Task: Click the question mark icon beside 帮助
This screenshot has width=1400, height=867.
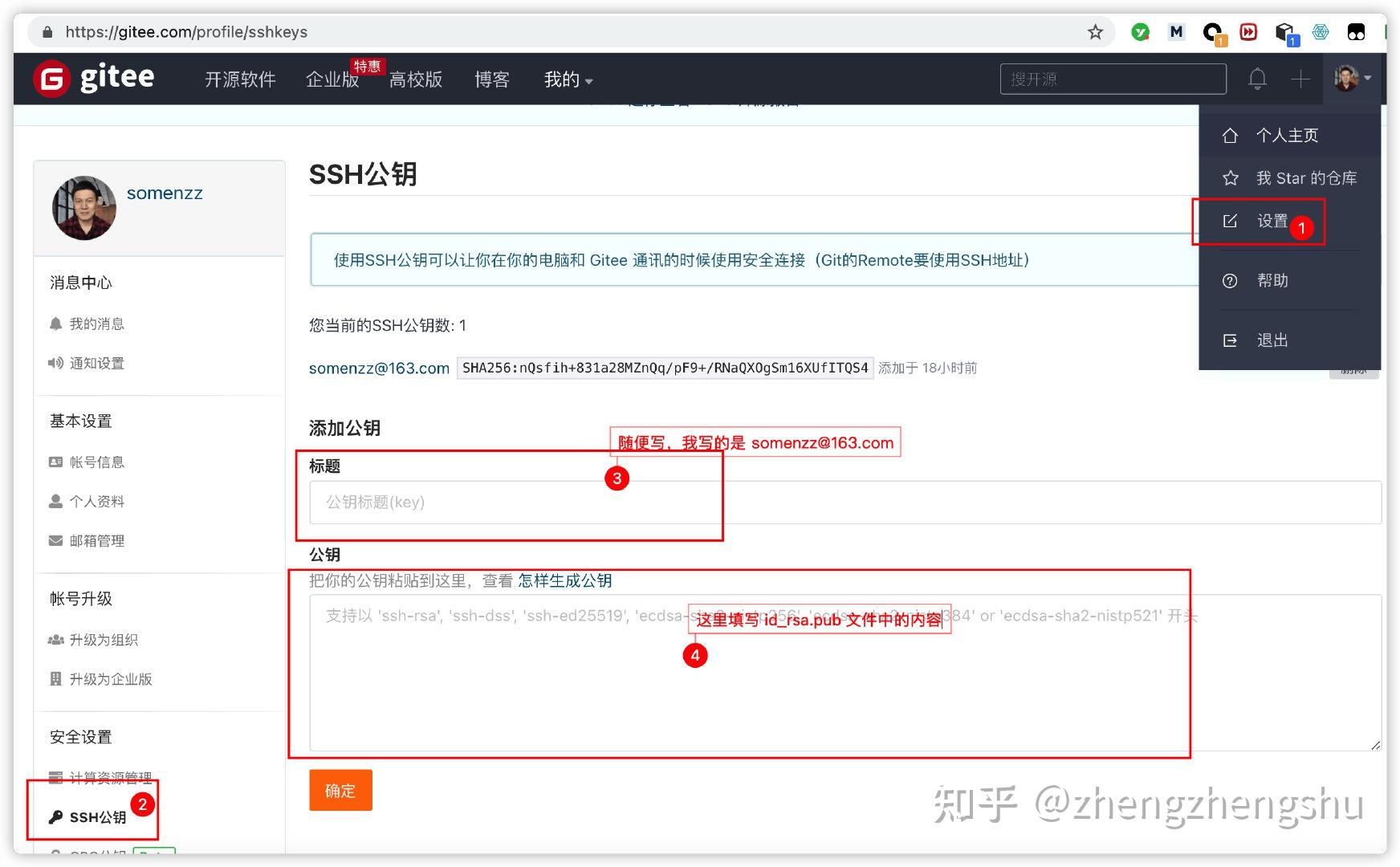Action: [x=1230, y=280]
